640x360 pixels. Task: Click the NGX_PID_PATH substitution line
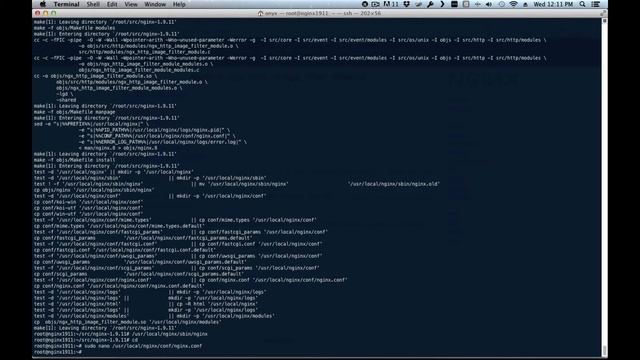point(154,130)
